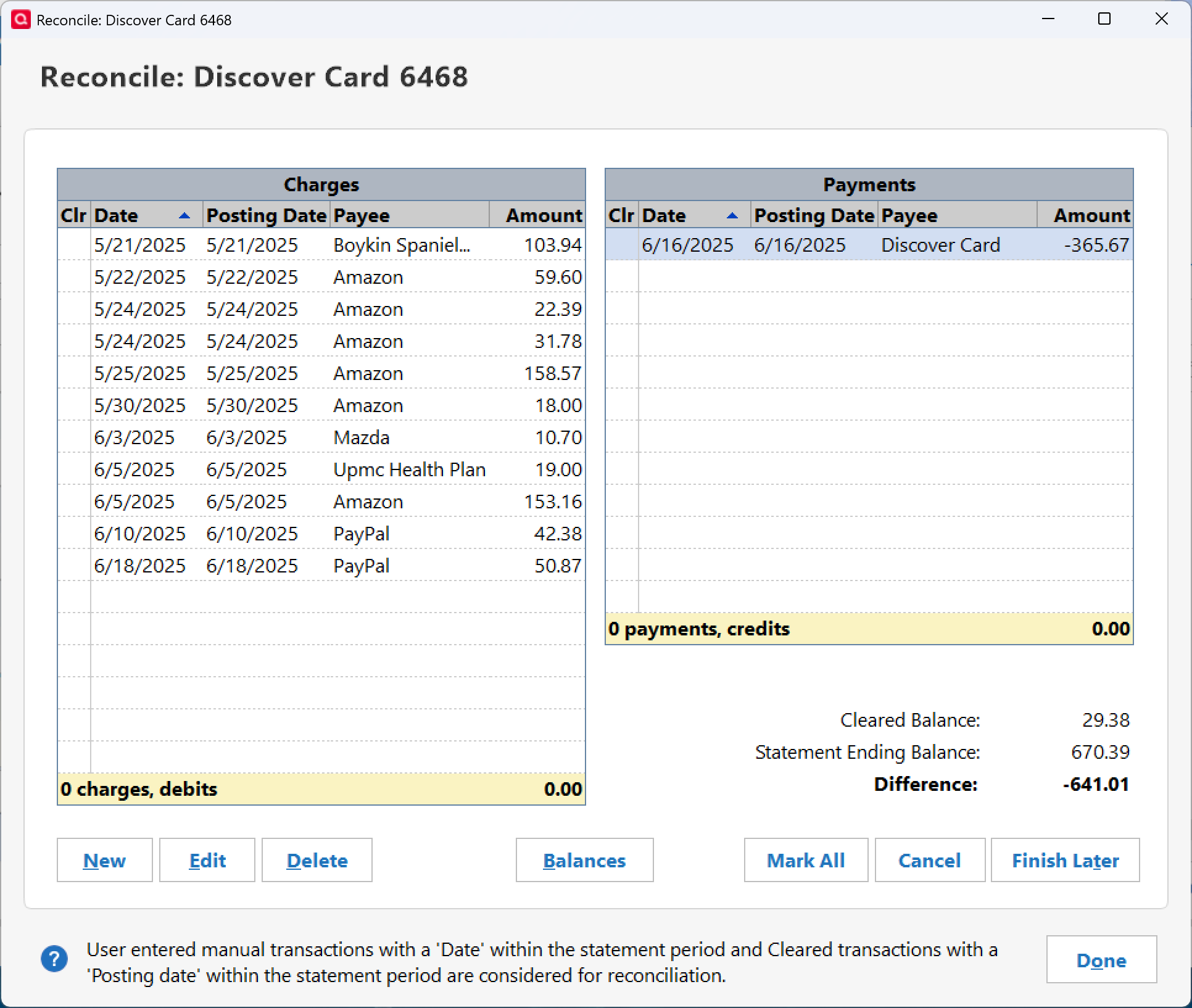Click Mark All button
Image resolution: width=1192 pixels, height=1008 pixels.
pyautogui.click(x=806, y=860)
